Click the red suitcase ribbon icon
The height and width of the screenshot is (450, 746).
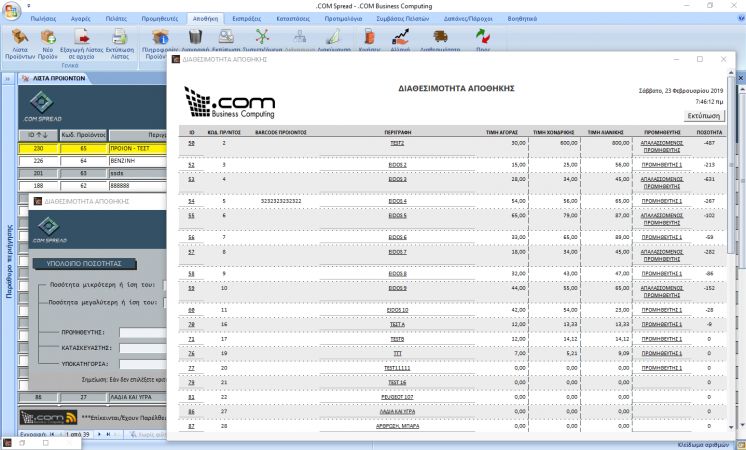(369, 37)
